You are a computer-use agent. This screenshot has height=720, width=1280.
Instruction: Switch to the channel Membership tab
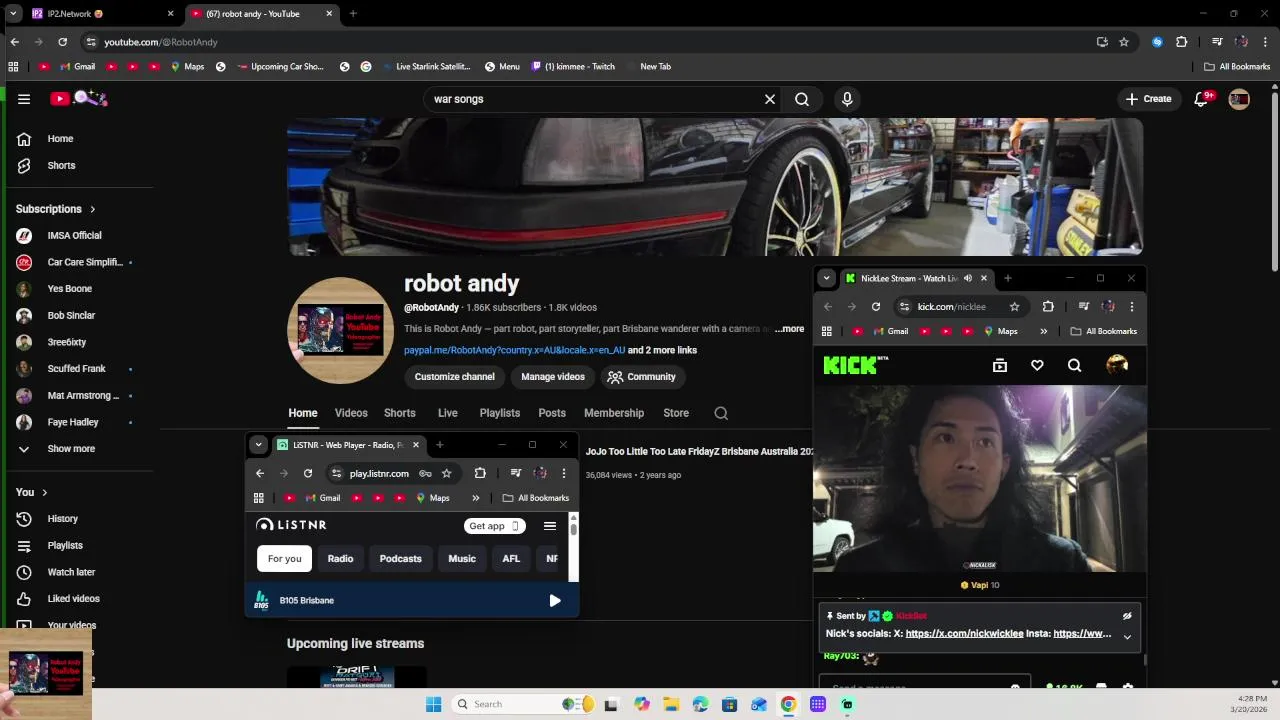click(614, 413)
